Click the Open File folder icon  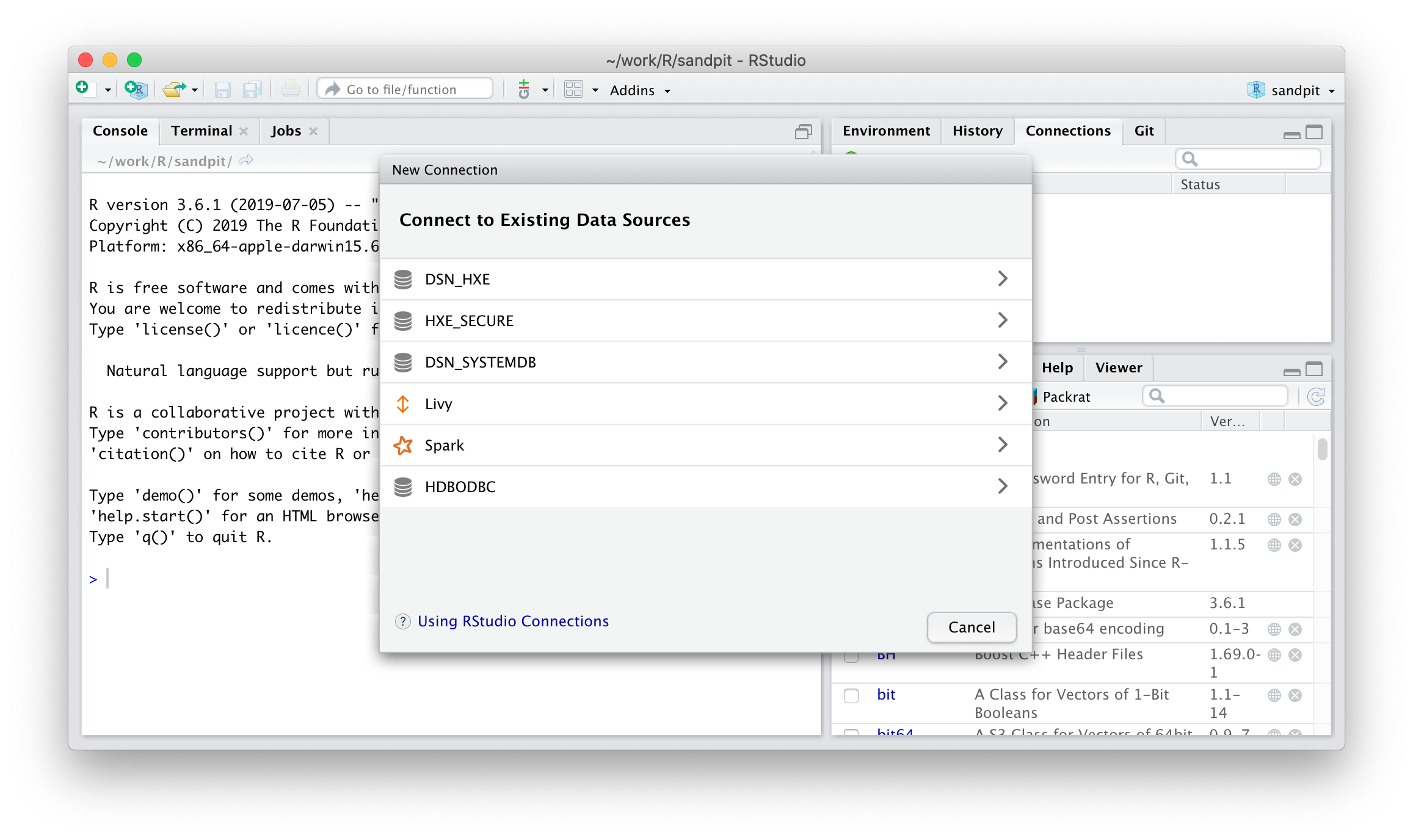pyautogui.click(x=174, y=90)
